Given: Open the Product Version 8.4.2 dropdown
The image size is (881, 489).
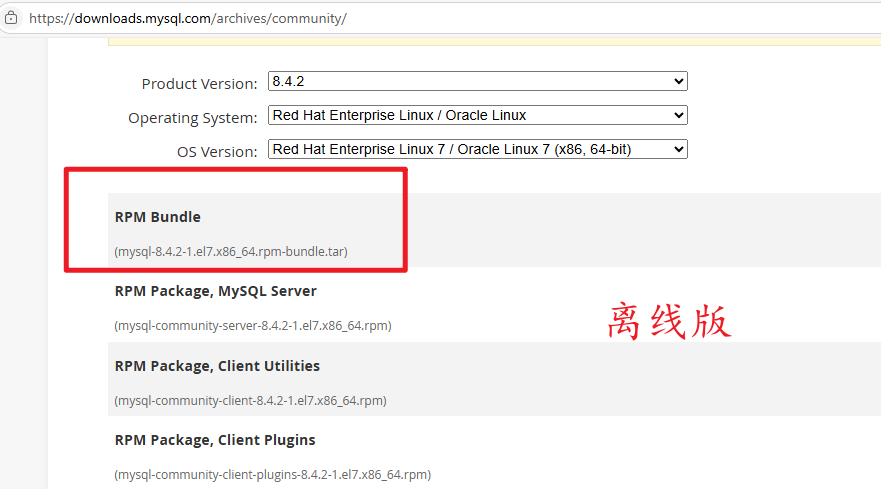Looking at the screenshot, I should click(x=478, y=82).
